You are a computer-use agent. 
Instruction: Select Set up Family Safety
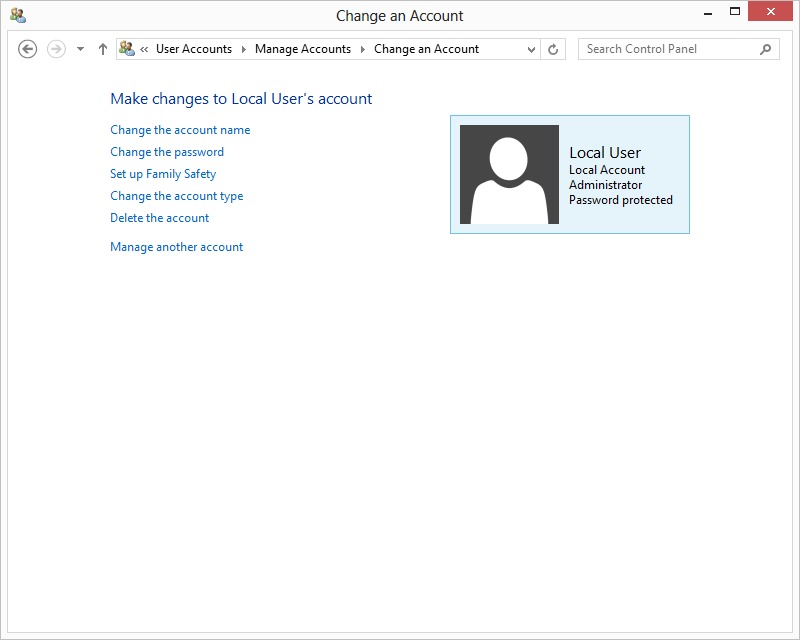click(x=163, y=174)
